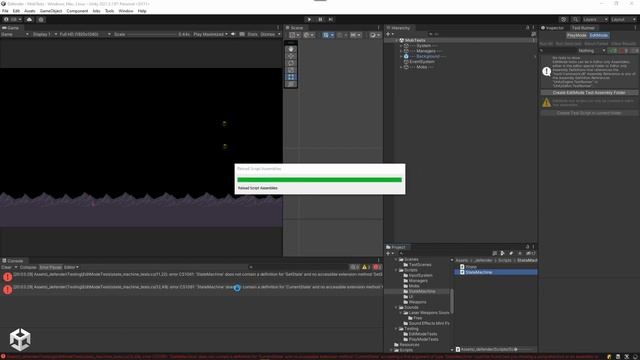Open the global Search magnifier icon
This screenshot has width=640, height=360.
[575, 19]
